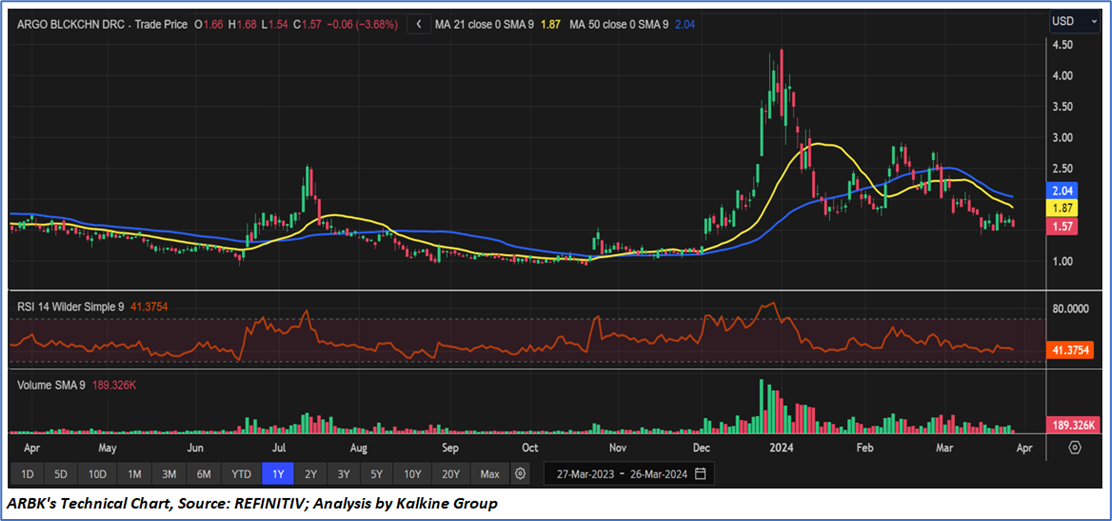Set chart range to 5Y
This screenshot has width=1112, height=521.
(377, 474)
